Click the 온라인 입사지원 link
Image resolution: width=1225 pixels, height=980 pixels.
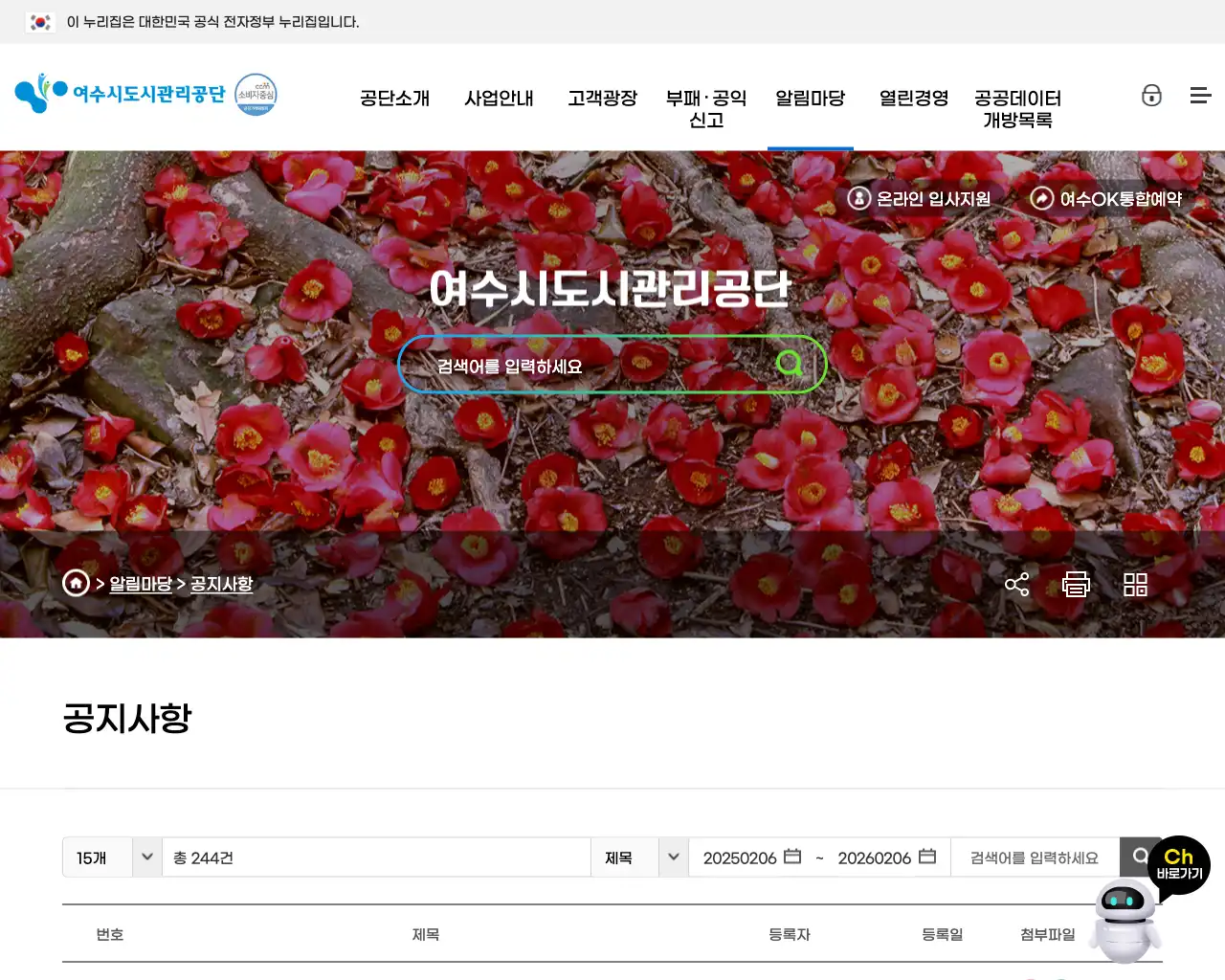[x=920, y=198]
